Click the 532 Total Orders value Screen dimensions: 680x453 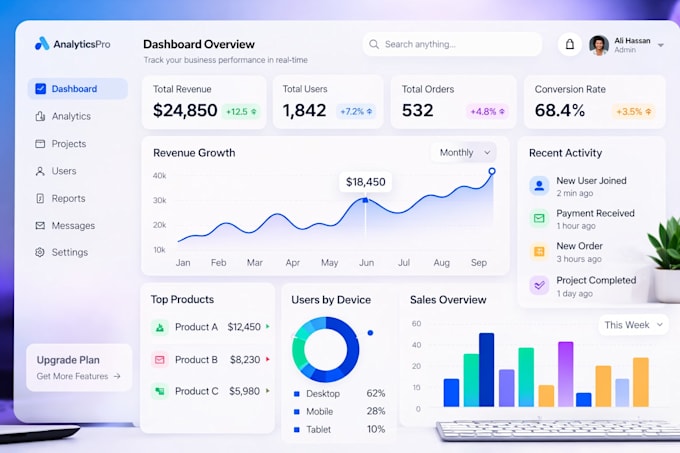417,111
